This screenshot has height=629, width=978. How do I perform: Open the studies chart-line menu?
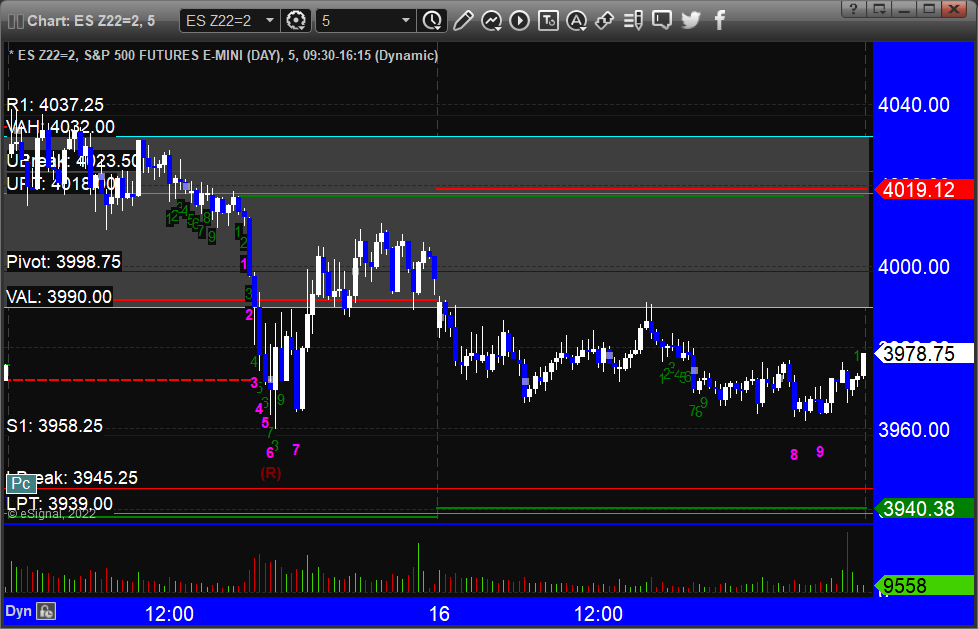point(491,21)
